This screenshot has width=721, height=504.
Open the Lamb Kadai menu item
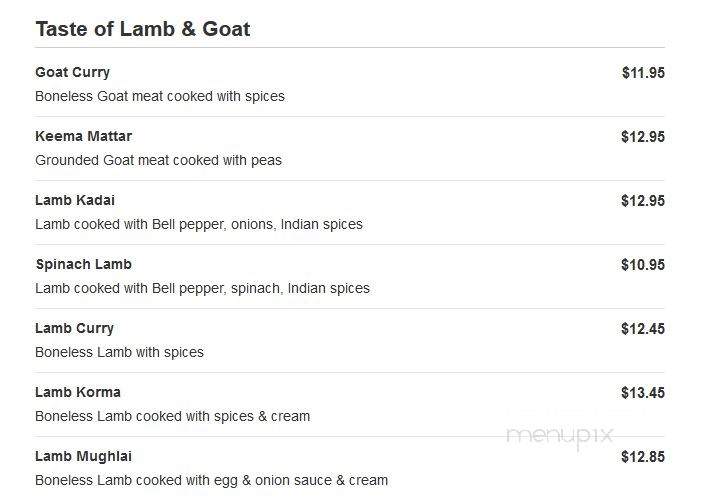[x=75, y=200]
